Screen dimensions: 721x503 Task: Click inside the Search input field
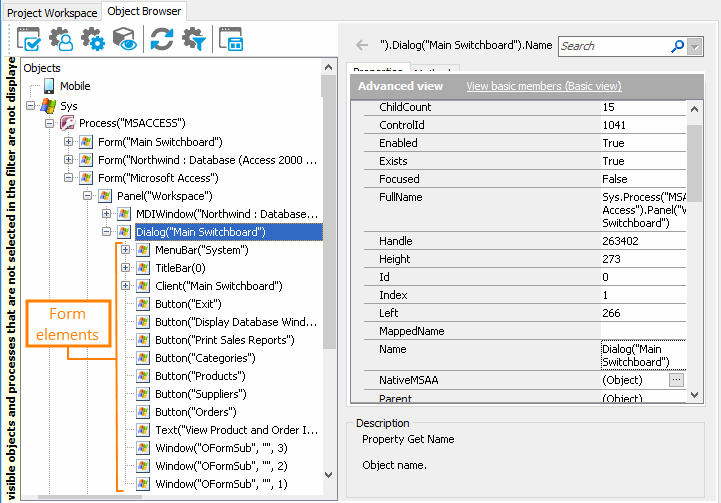(612, 46)
